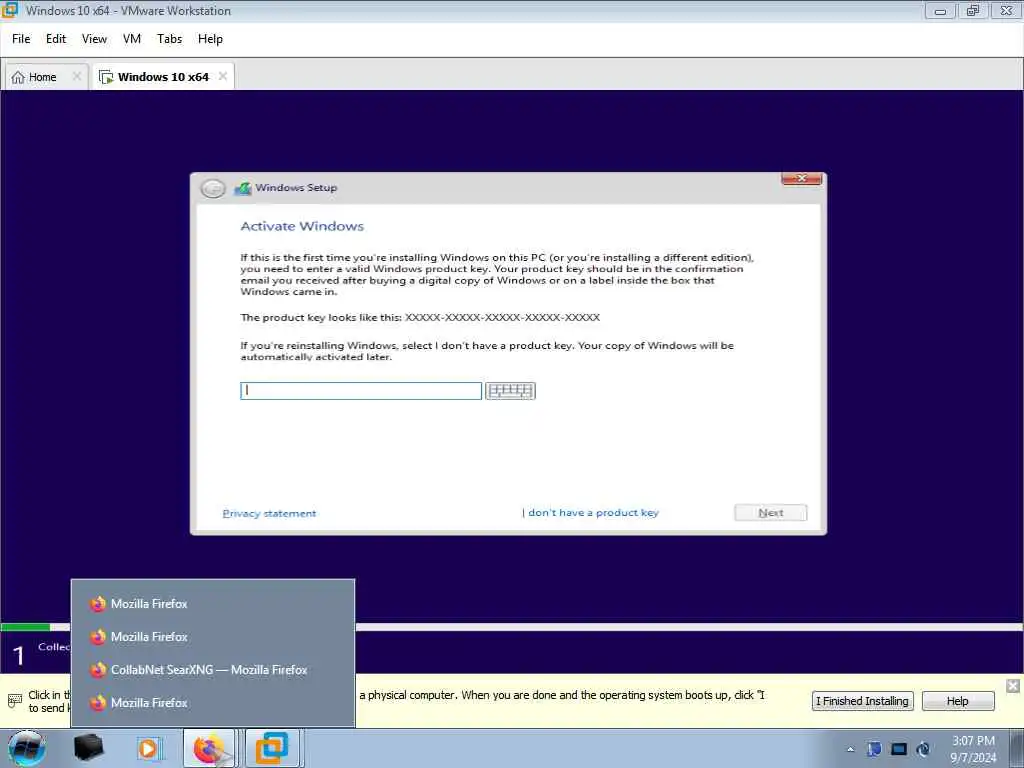Click into the product key field
1024x768 pixels.
[360, 391]
